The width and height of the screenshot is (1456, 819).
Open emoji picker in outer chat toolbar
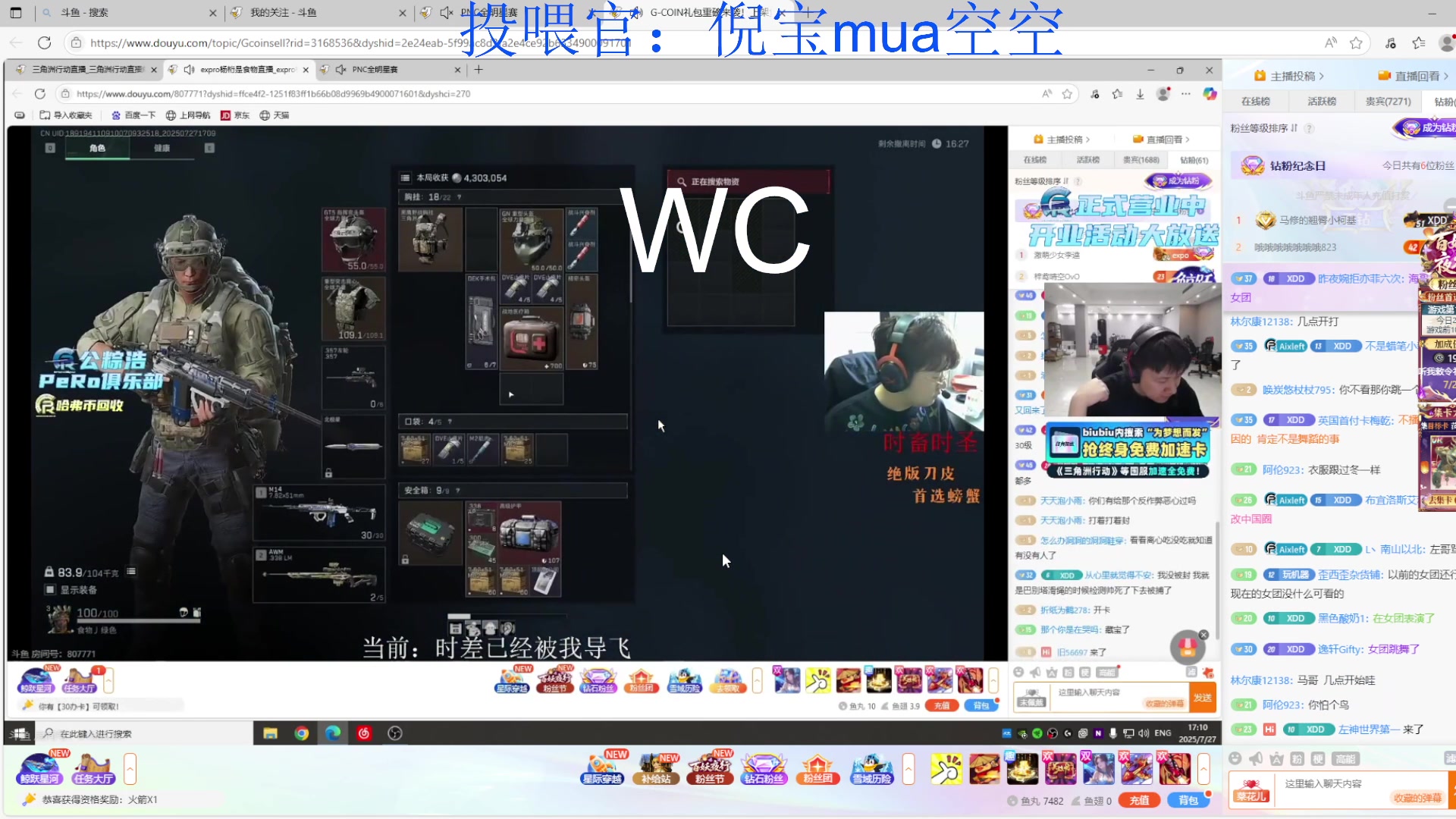[x=1235, y=758]
